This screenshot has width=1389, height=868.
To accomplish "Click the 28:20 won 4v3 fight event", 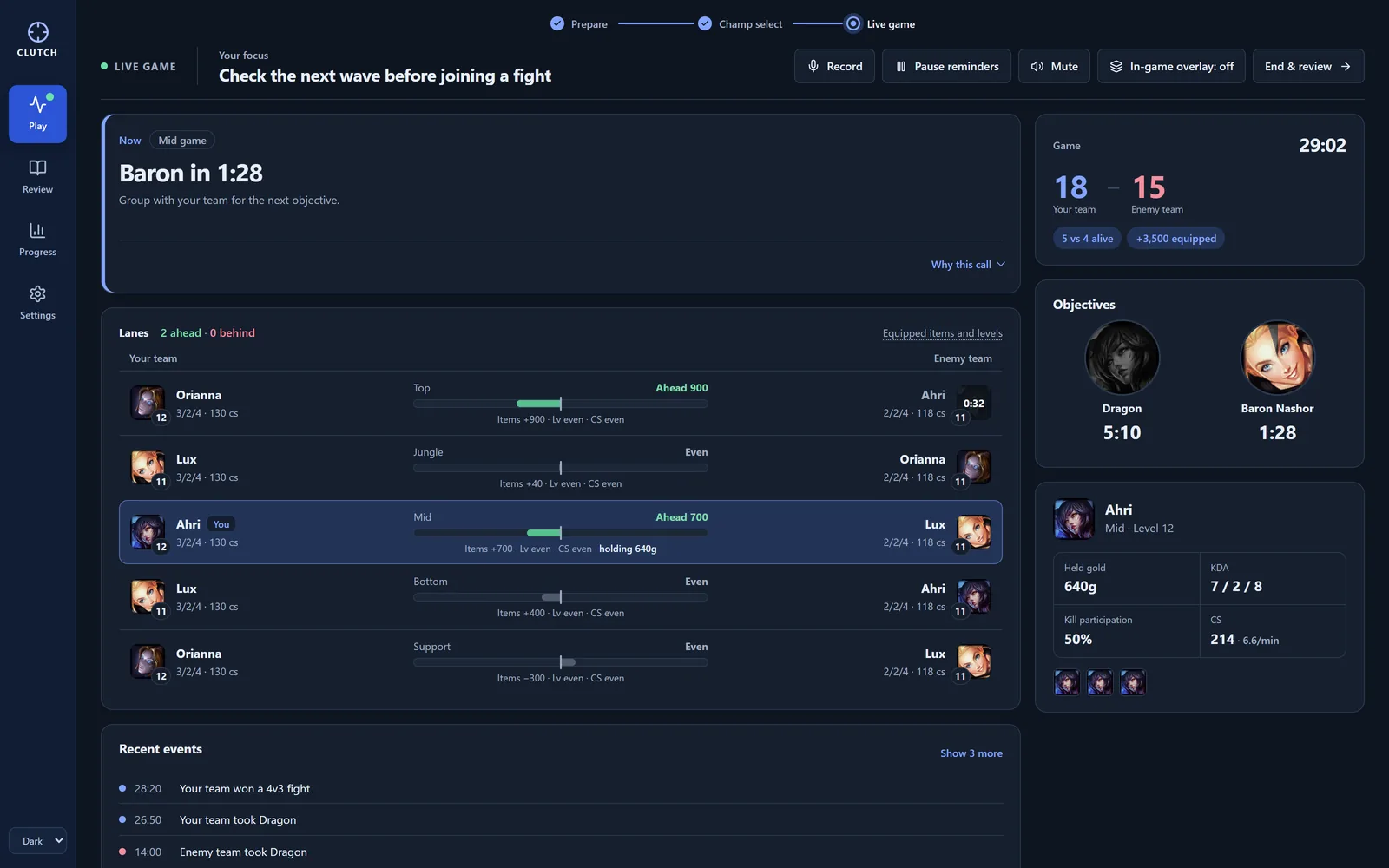I will [561, 788].
